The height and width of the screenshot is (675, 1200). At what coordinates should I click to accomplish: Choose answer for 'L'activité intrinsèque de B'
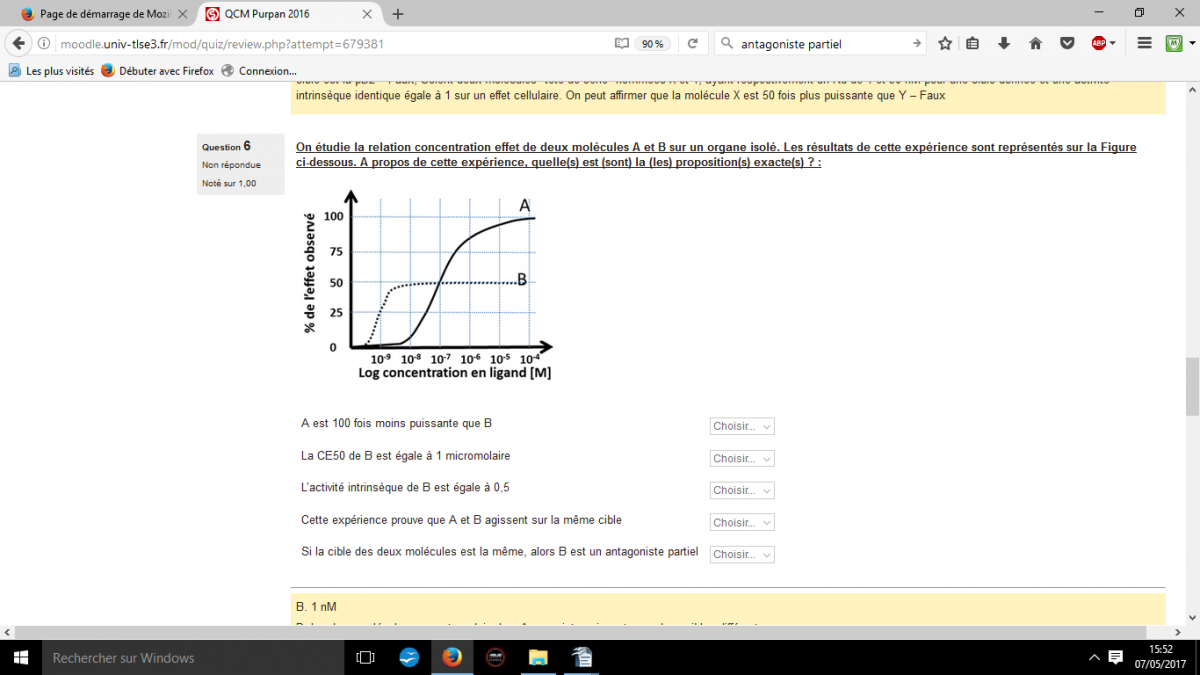click(742, 490)
